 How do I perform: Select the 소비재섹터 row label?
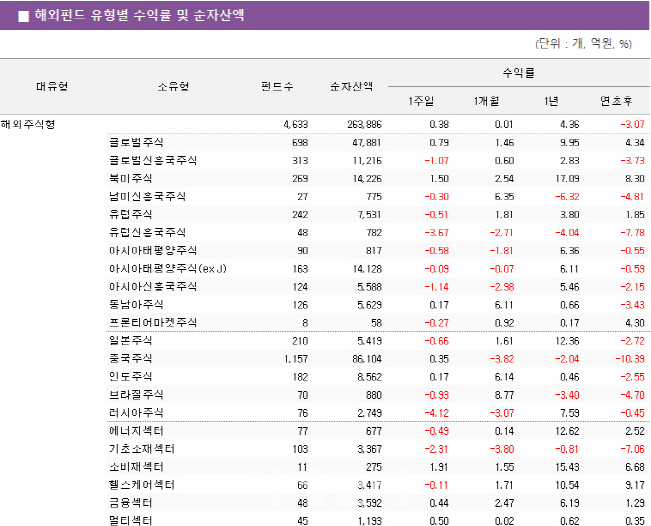(x=136, y=467)
